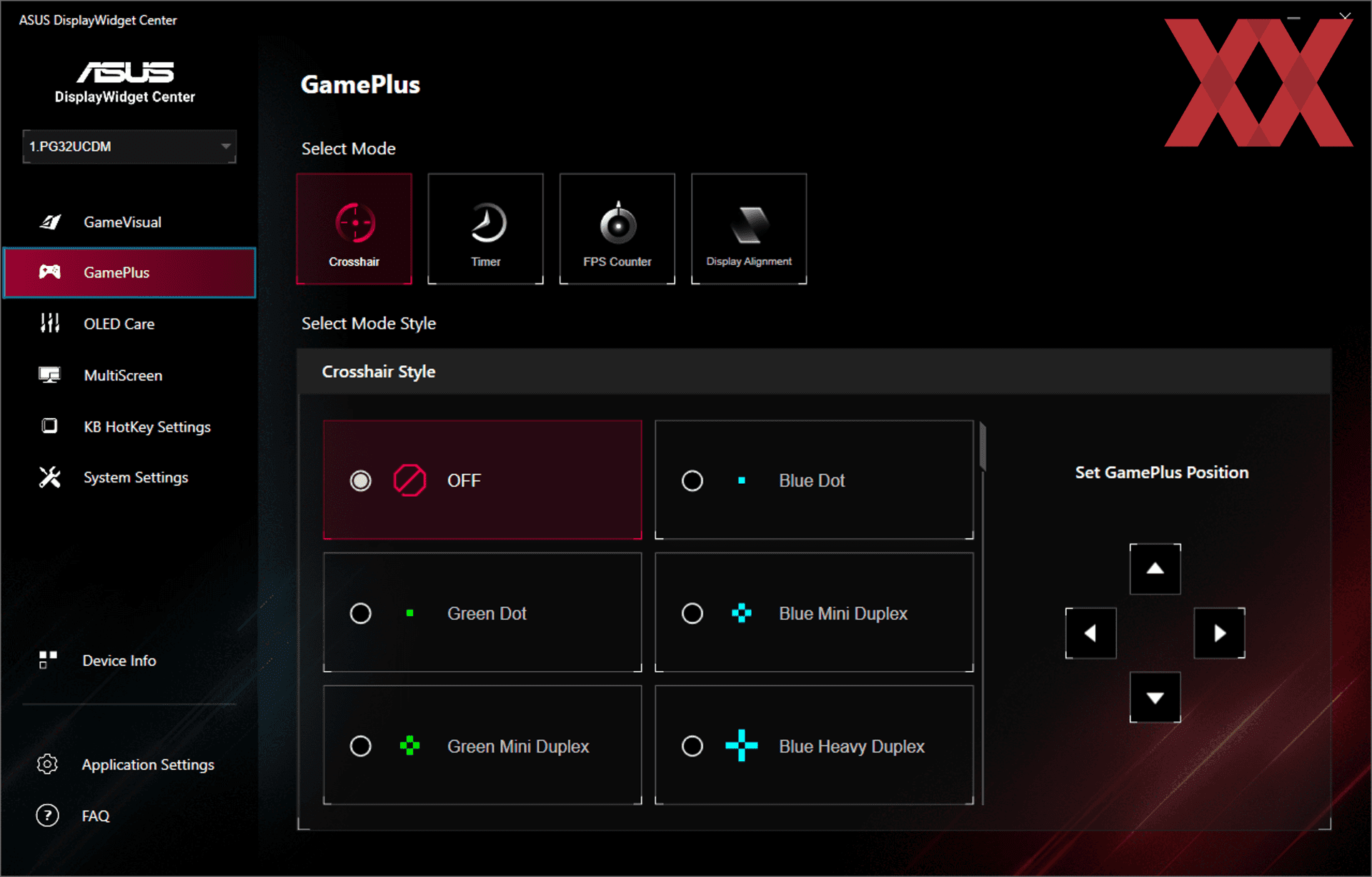Click the Blue Dot label text

(812, 480)
